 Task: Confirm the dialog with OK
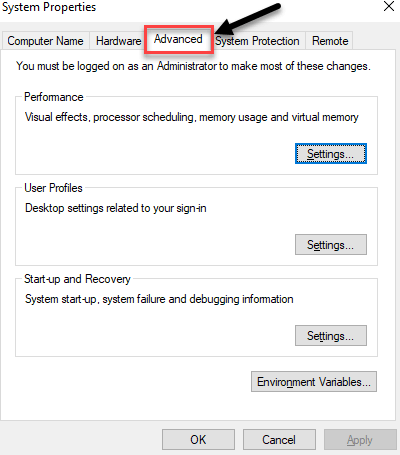(x=198, y=440)
